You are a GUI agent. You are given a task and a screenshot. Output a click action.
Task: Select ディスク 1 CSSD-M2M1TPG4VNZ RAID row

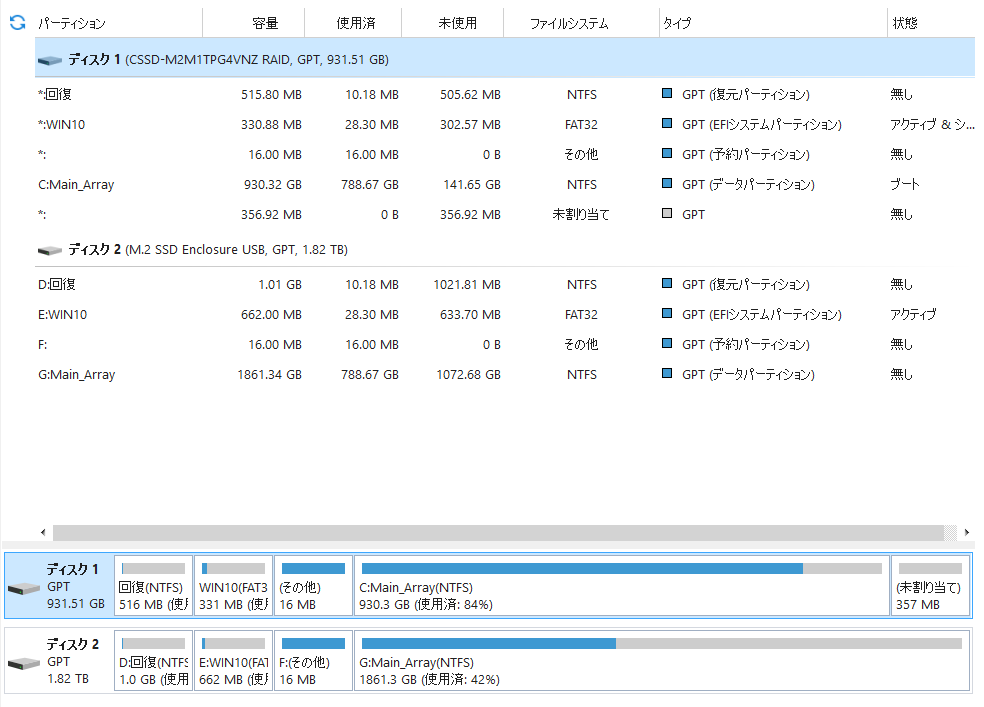pos(505,60)
